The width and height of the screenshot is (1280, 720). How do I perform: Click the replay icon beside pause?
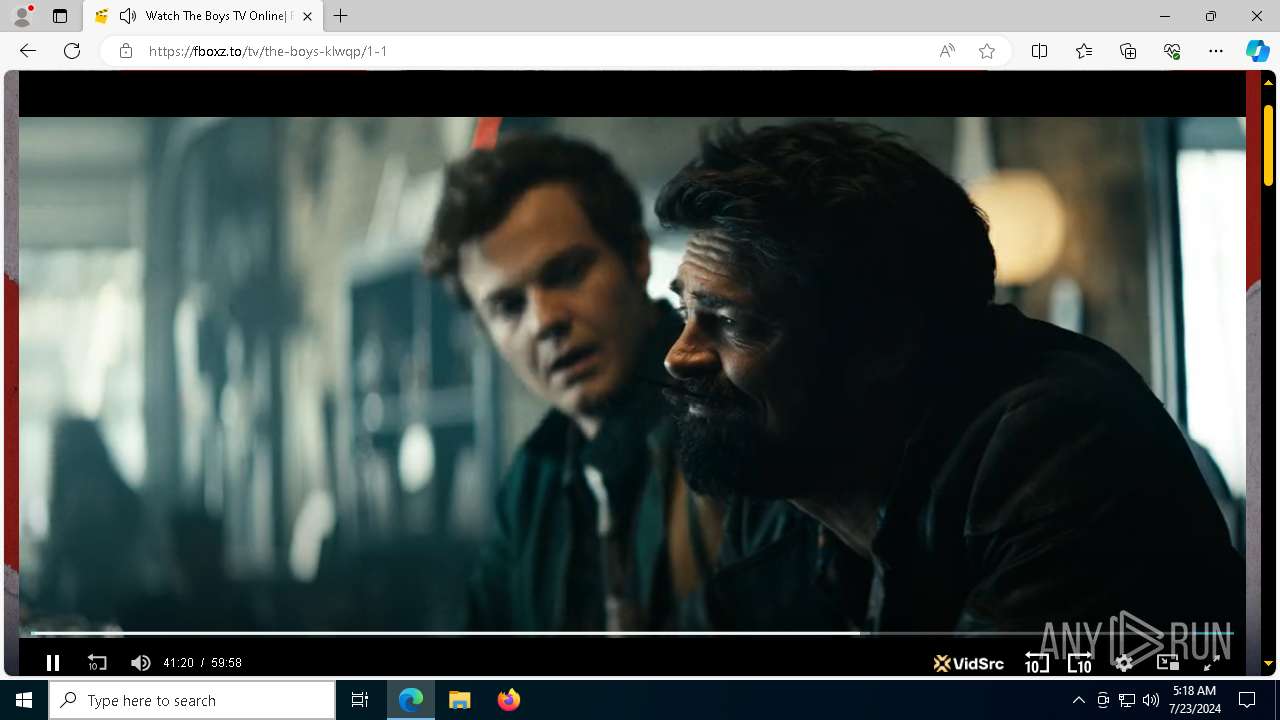(x=97, y=662)
